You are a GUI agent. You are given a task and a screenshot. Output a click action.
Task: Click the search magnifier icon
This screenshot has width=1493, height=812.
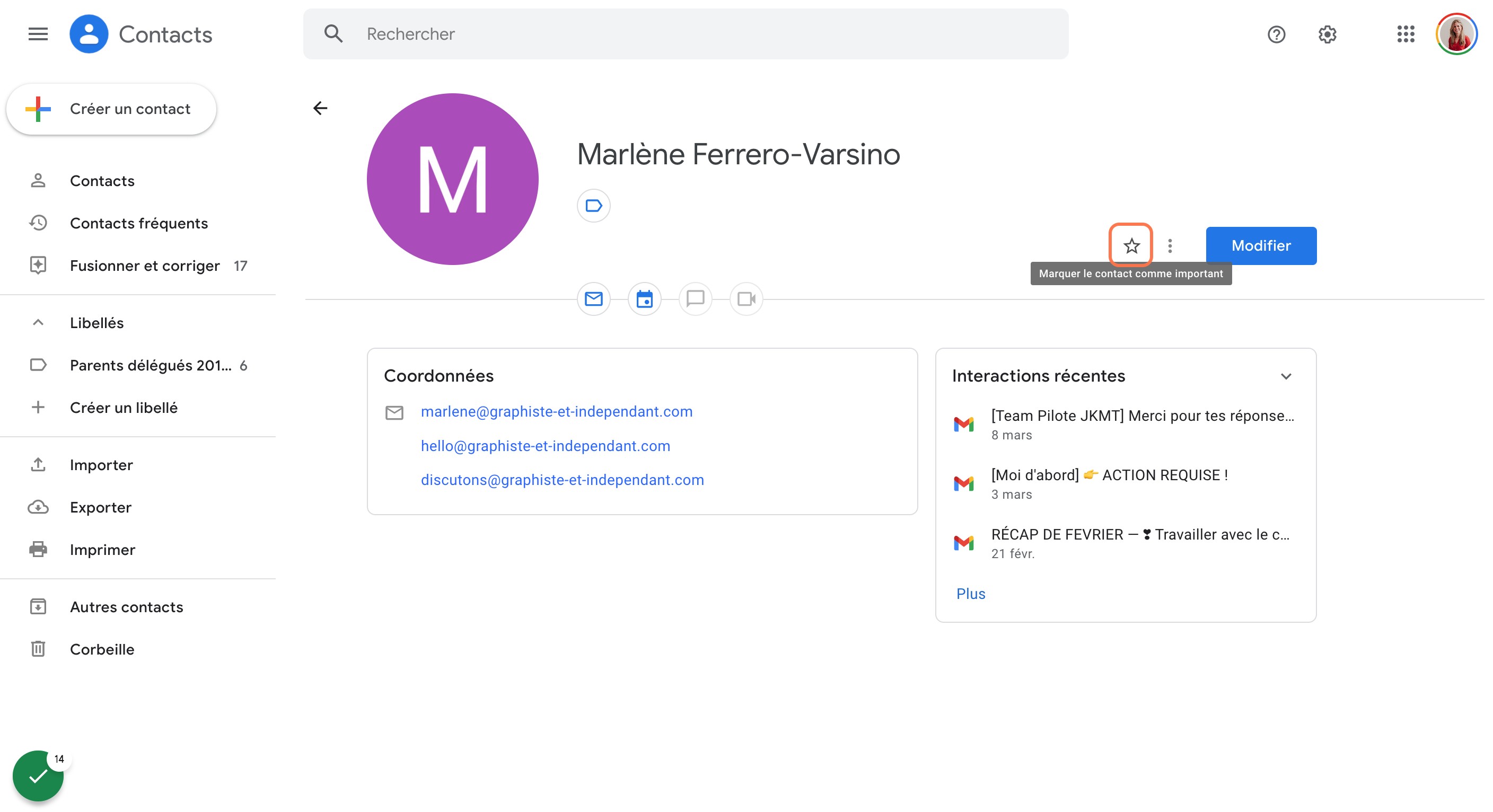(x=333, y=34)
